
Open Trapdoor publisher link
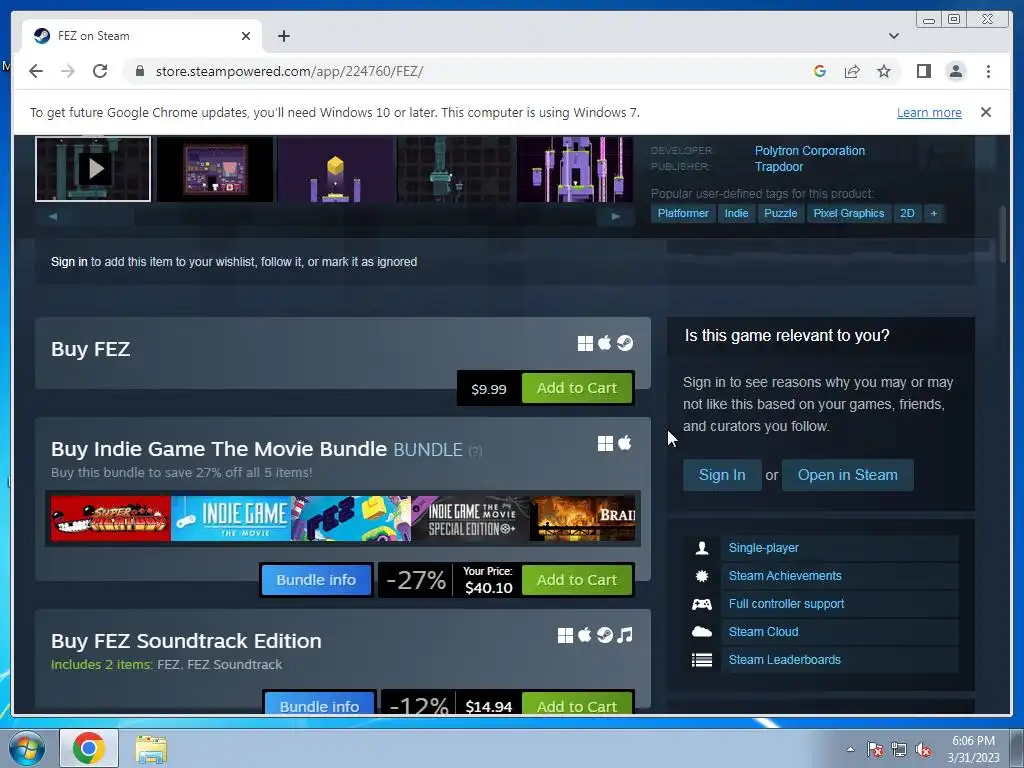tap(778, 167)
